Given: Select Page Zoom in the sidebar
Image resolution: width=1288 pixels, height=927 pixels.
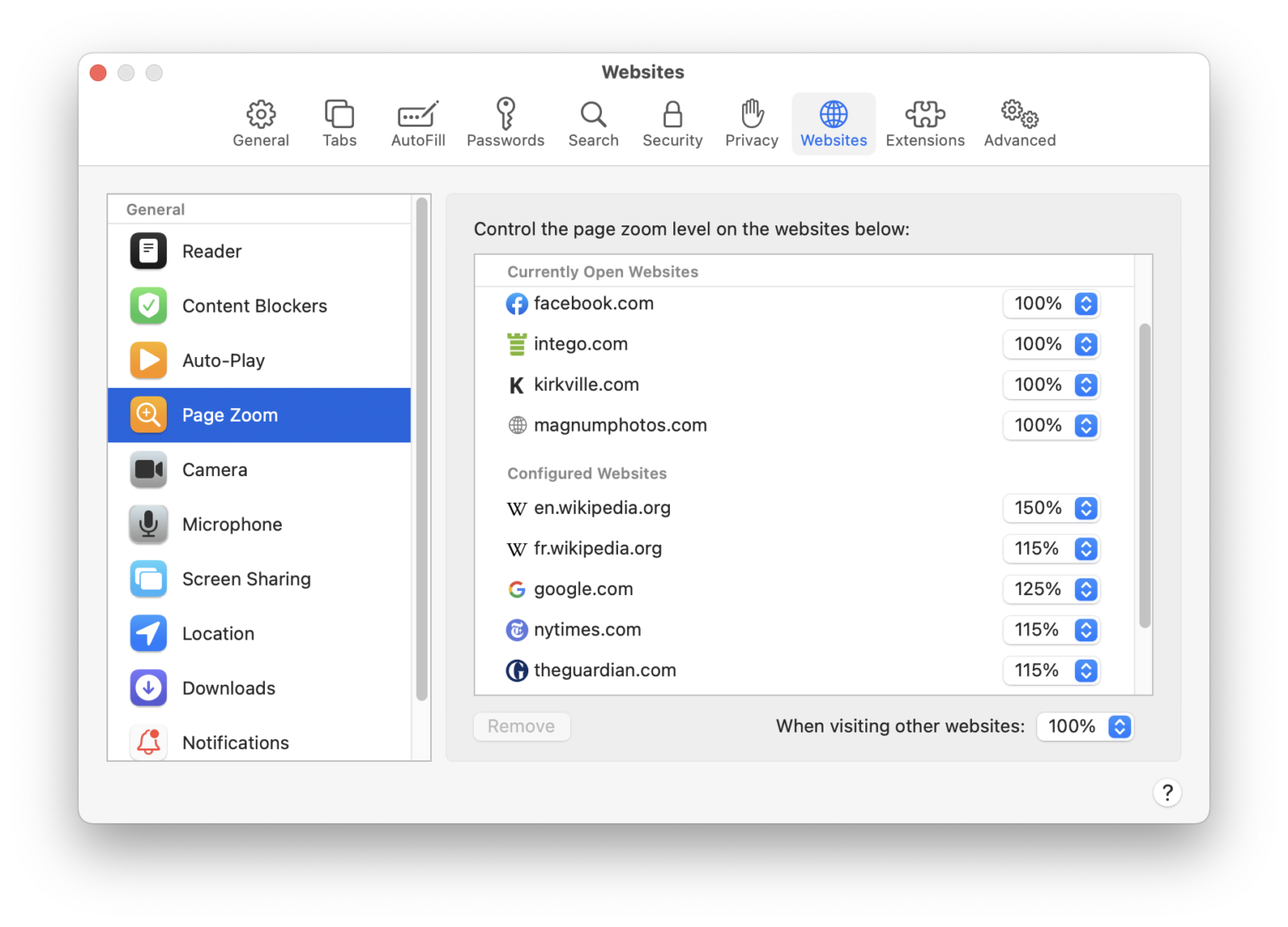Looking at the screenshot, I should 230,415.
